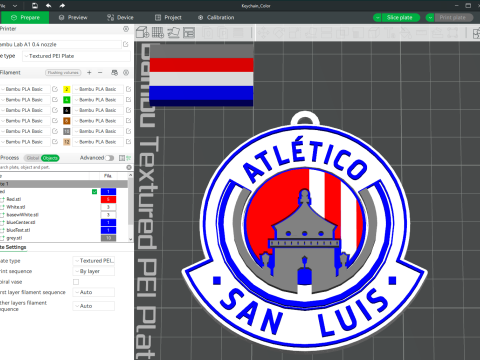Click the brown filament 8 color swatch

(67, 121)
